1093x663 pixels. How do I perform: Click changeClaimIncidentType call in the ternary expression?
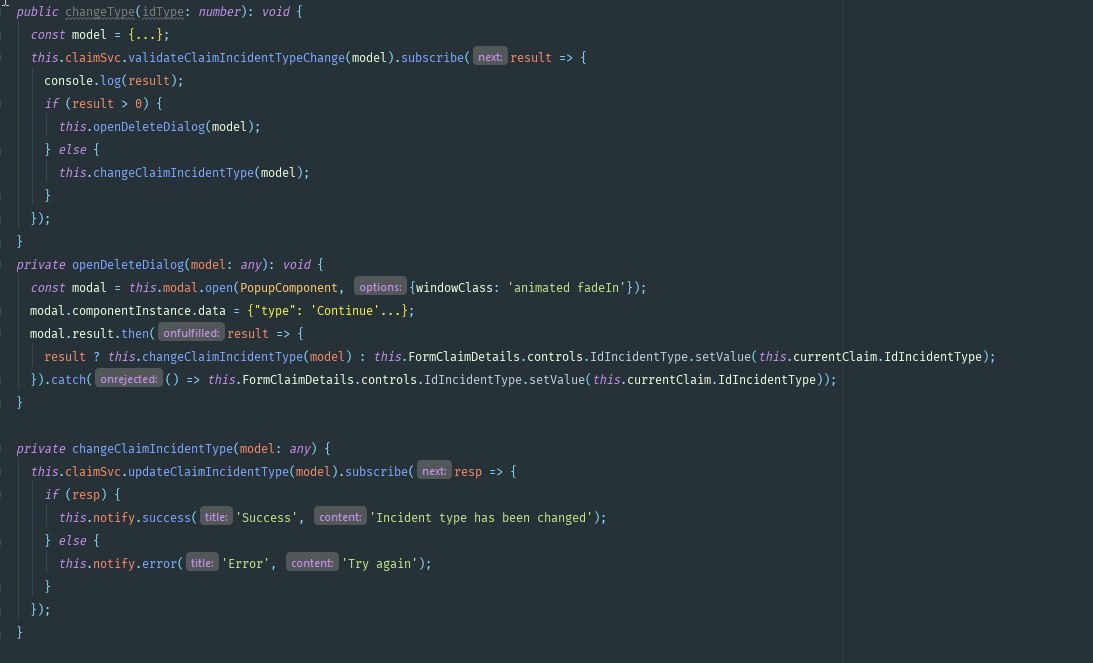(222, 357)
